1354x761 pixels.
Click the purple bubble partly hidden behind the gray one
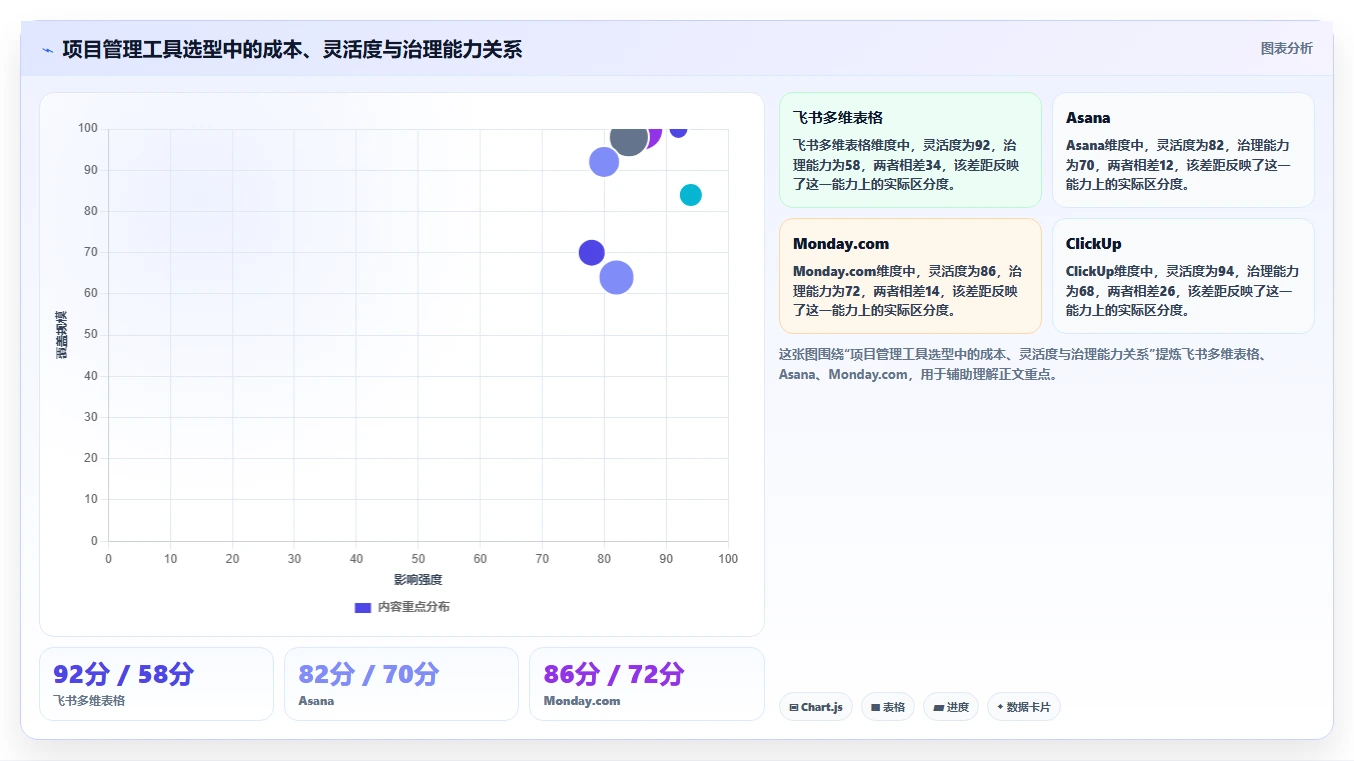click(654, 136)
